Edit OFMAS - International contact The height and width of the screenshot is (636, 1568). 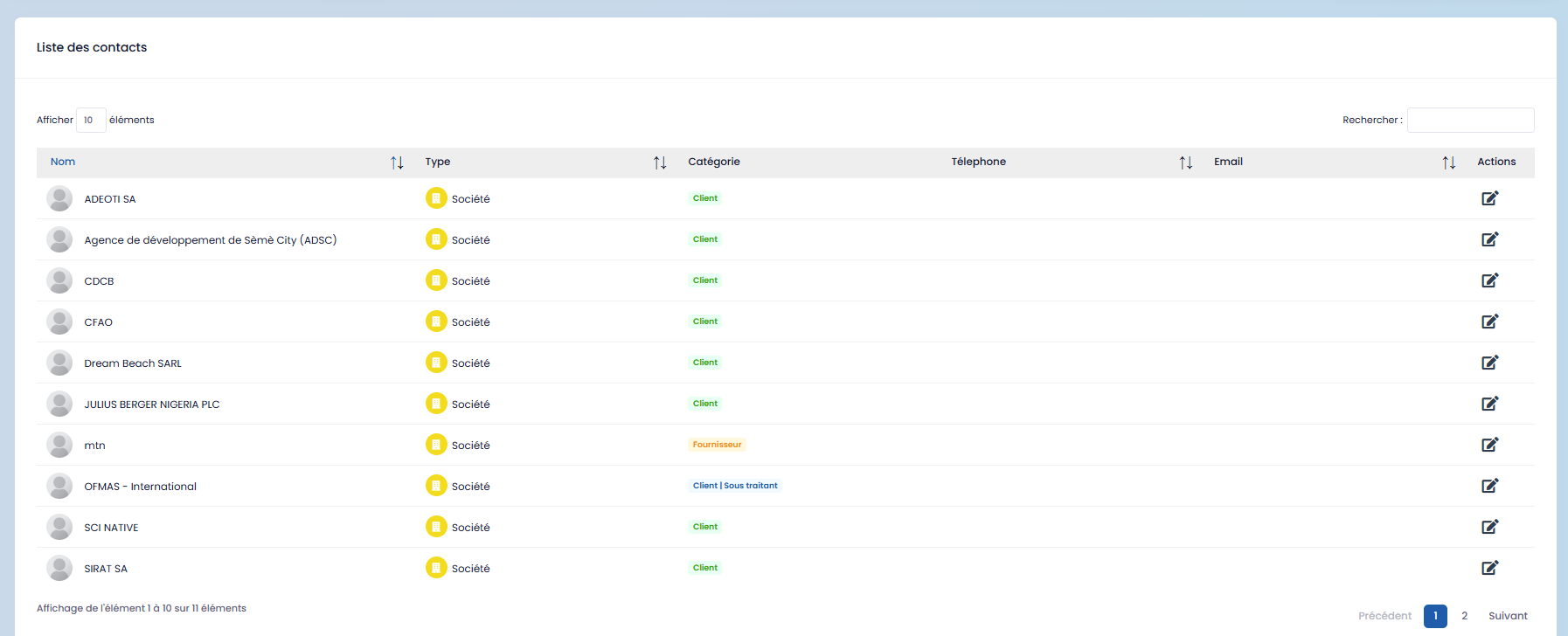(1489, 486)
